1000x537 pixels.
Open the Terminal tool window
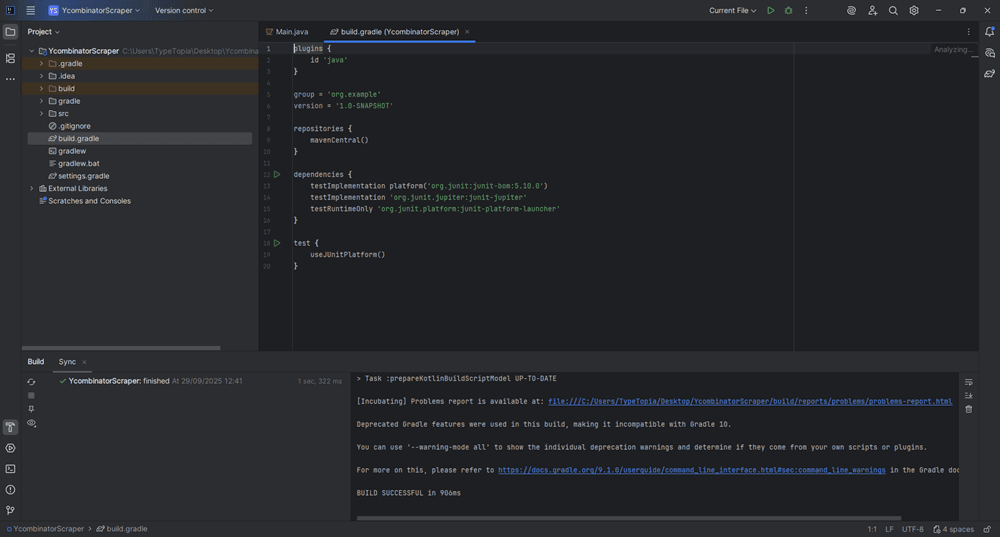point(10,469)
